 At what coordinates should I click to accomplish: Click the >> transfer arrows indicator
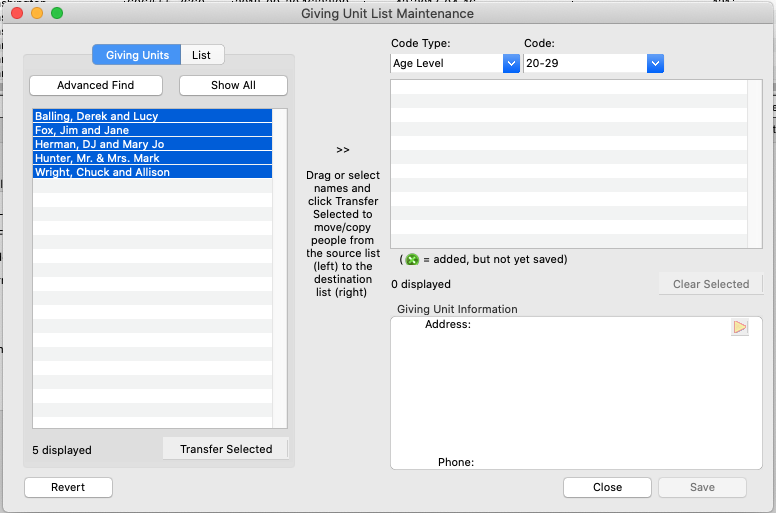(343, 150)
